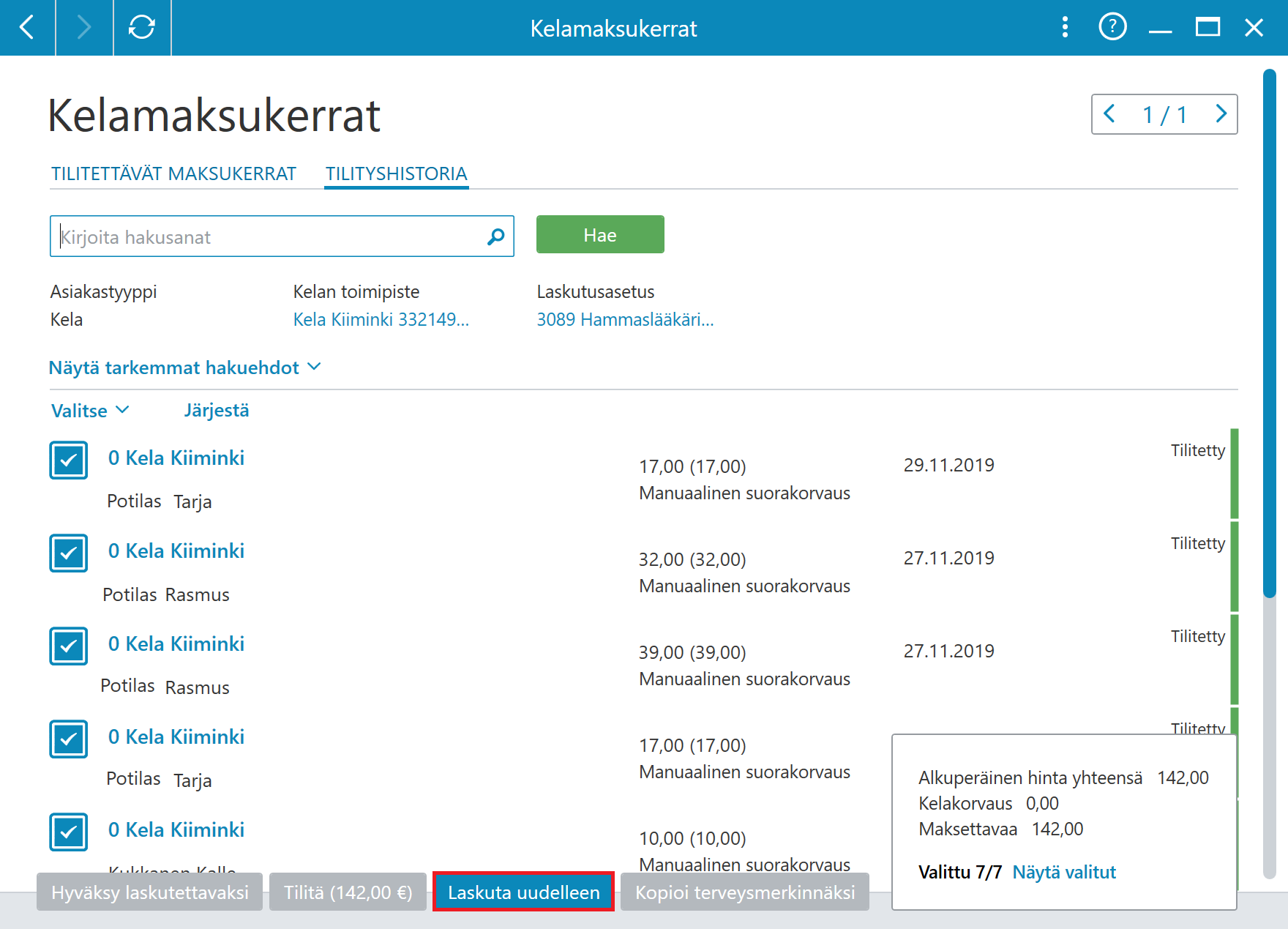Go back with the left arrow icon
This screenshot has height=929, width=1288.
pyautogui.click(x=27, y=28)
